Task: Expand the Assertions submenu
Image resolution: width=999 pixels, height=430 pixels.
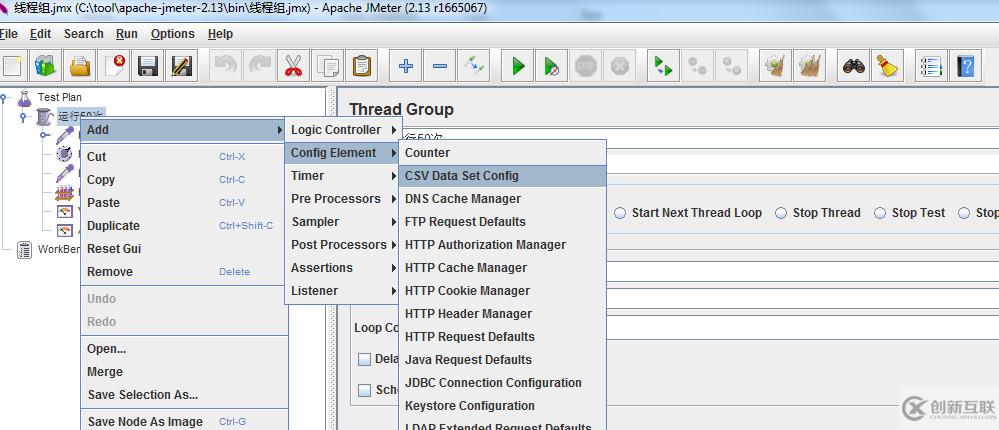Action: pos(343,268)
